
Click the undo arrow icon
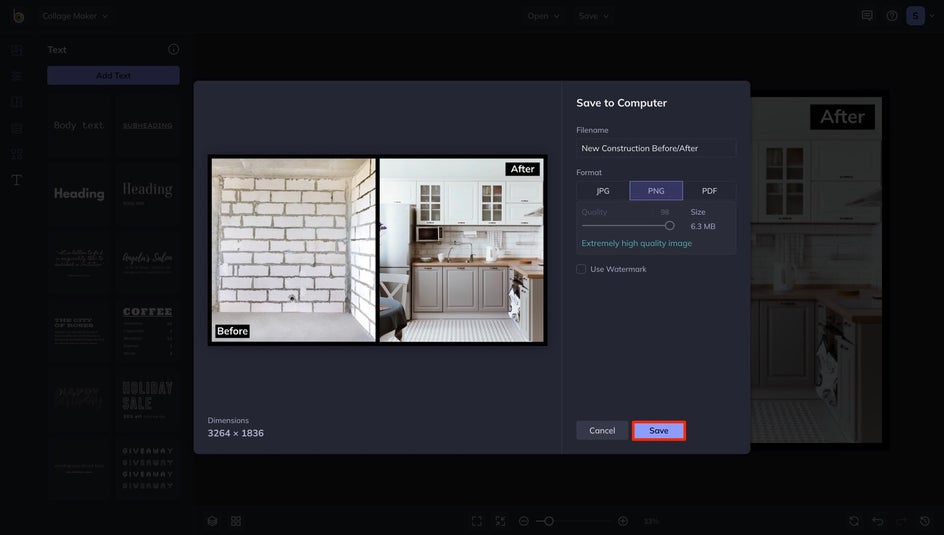877,521
